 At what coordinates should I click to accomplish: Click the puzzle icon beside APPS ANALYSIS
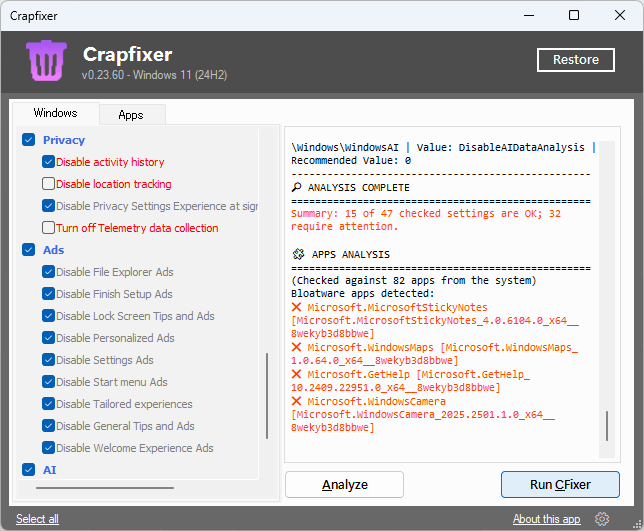[298, 254]
